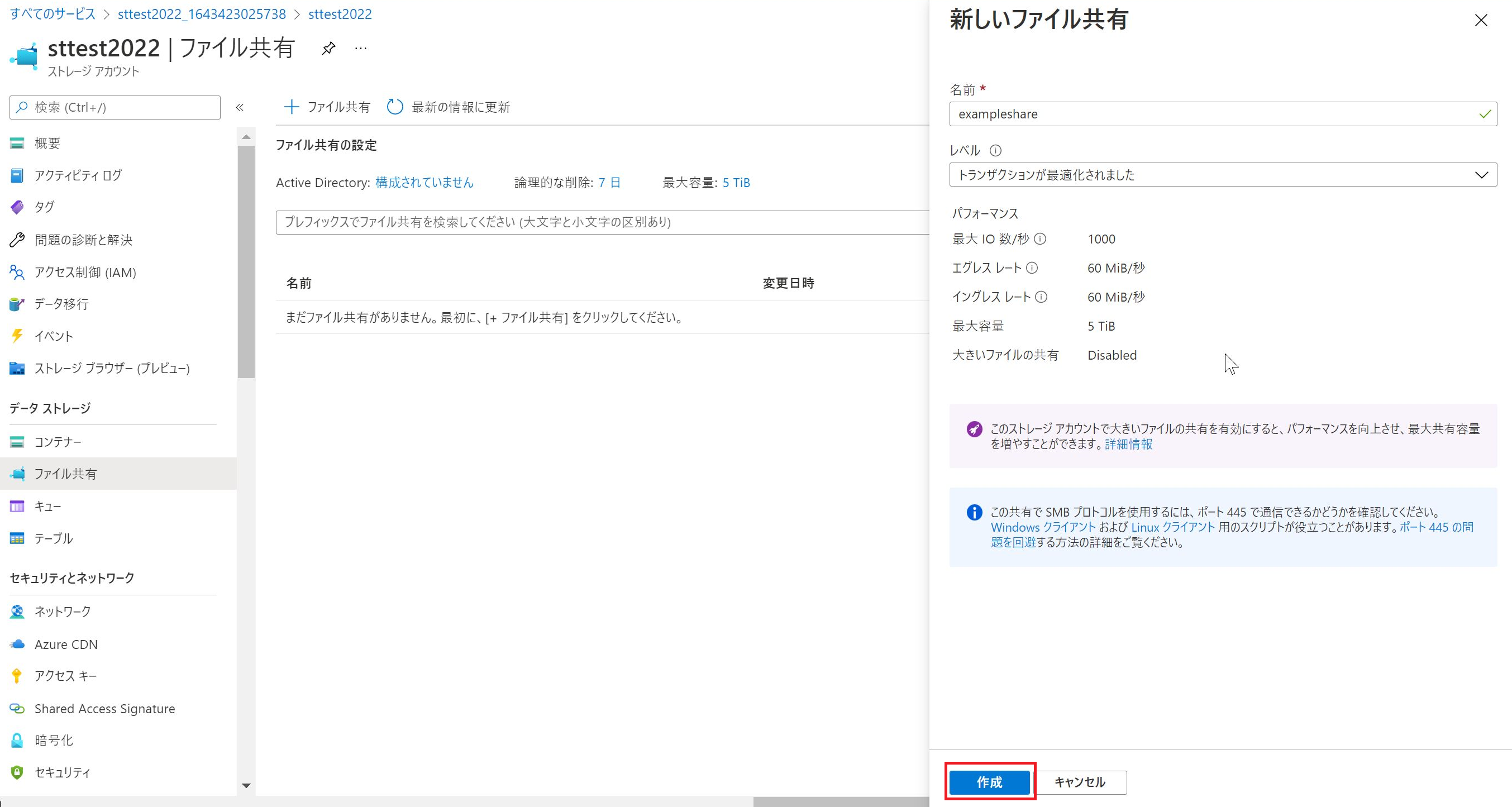Add a share with the plus ファイル共有 icon

(291, 107)
